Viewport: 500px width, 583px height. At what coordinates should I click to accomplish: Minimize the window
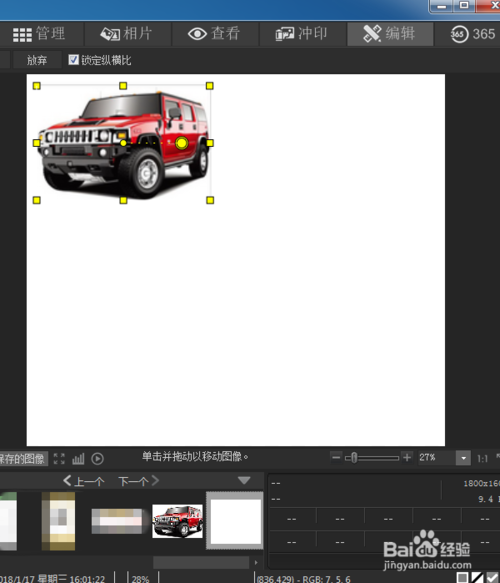pos(441,6)
